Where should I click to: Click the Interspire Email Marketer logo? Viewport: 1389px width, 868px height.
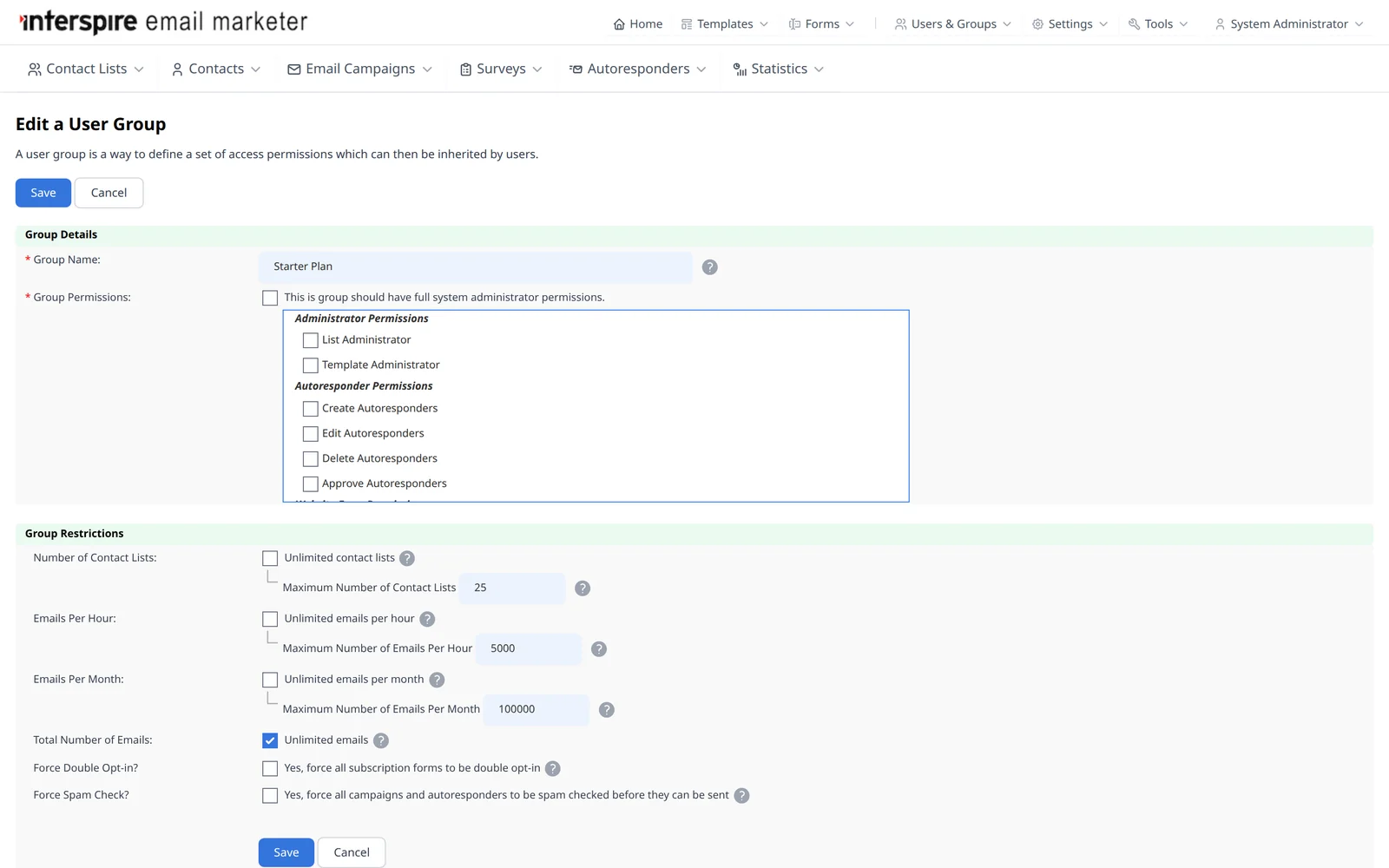(164, 23)
